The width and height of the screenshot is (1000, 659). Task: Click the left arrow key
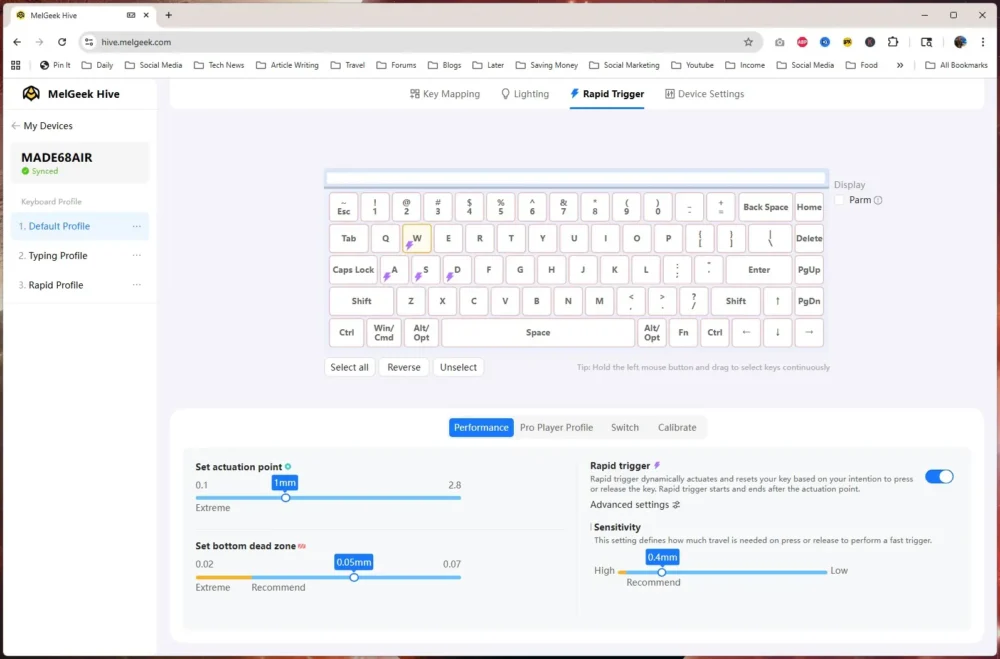tap(746, 332)
